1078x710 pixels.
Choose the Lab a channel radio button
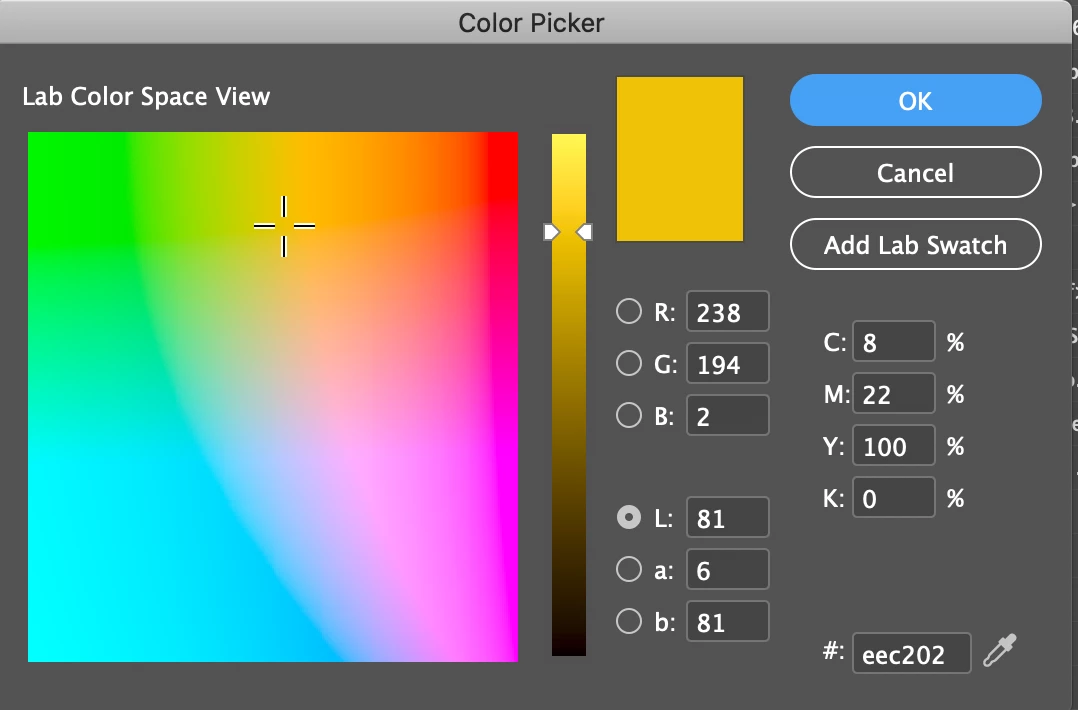[629, 570]
